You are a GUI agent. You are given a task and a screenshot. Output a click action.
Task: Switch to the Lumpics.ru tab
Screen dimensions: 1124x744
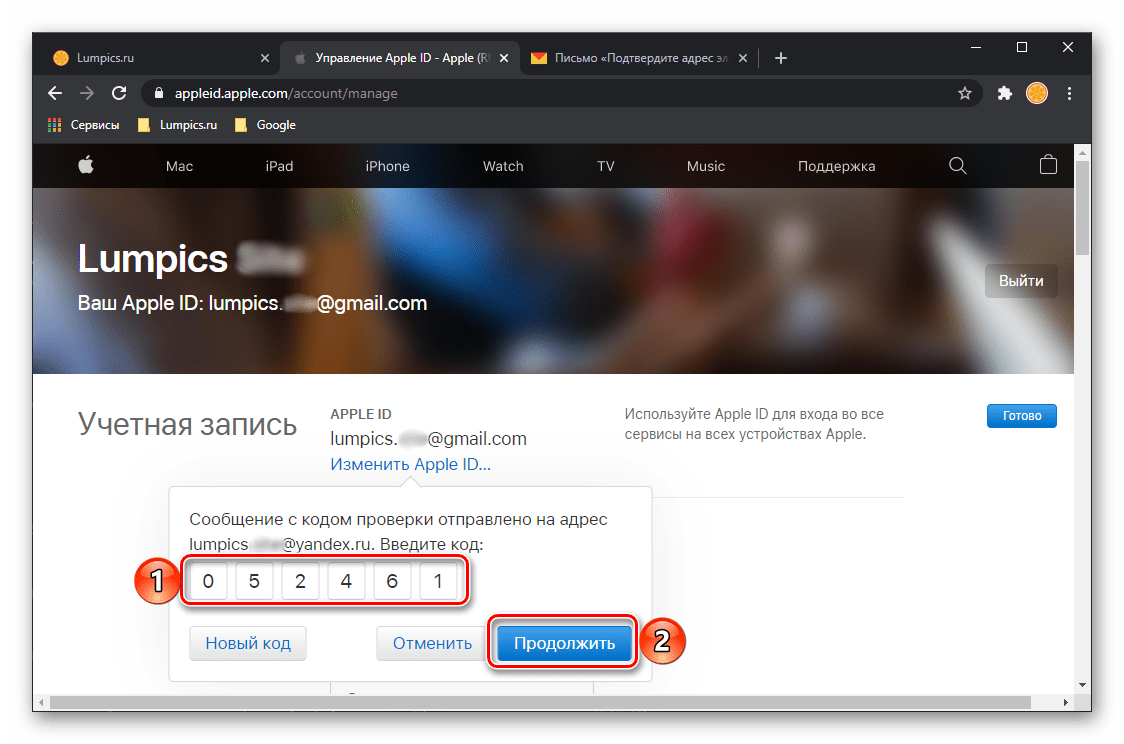point(150,58)
